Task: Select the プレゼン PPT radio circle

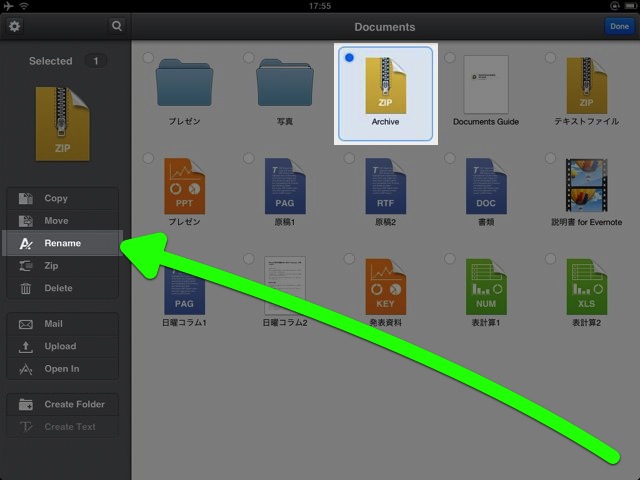Action: pos(148,158)
